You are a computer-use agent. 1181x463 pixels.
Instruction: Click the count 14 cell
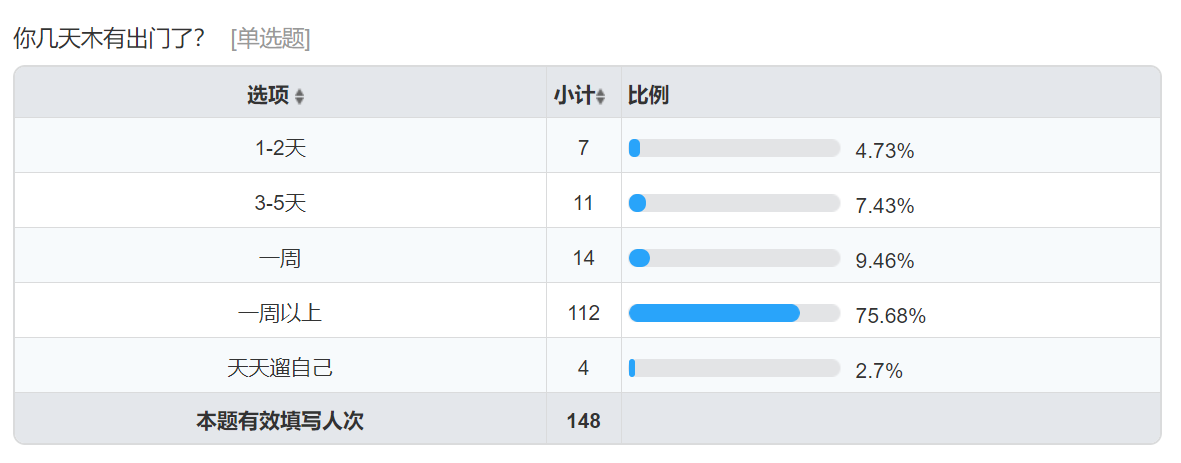(x=584, y=259)
